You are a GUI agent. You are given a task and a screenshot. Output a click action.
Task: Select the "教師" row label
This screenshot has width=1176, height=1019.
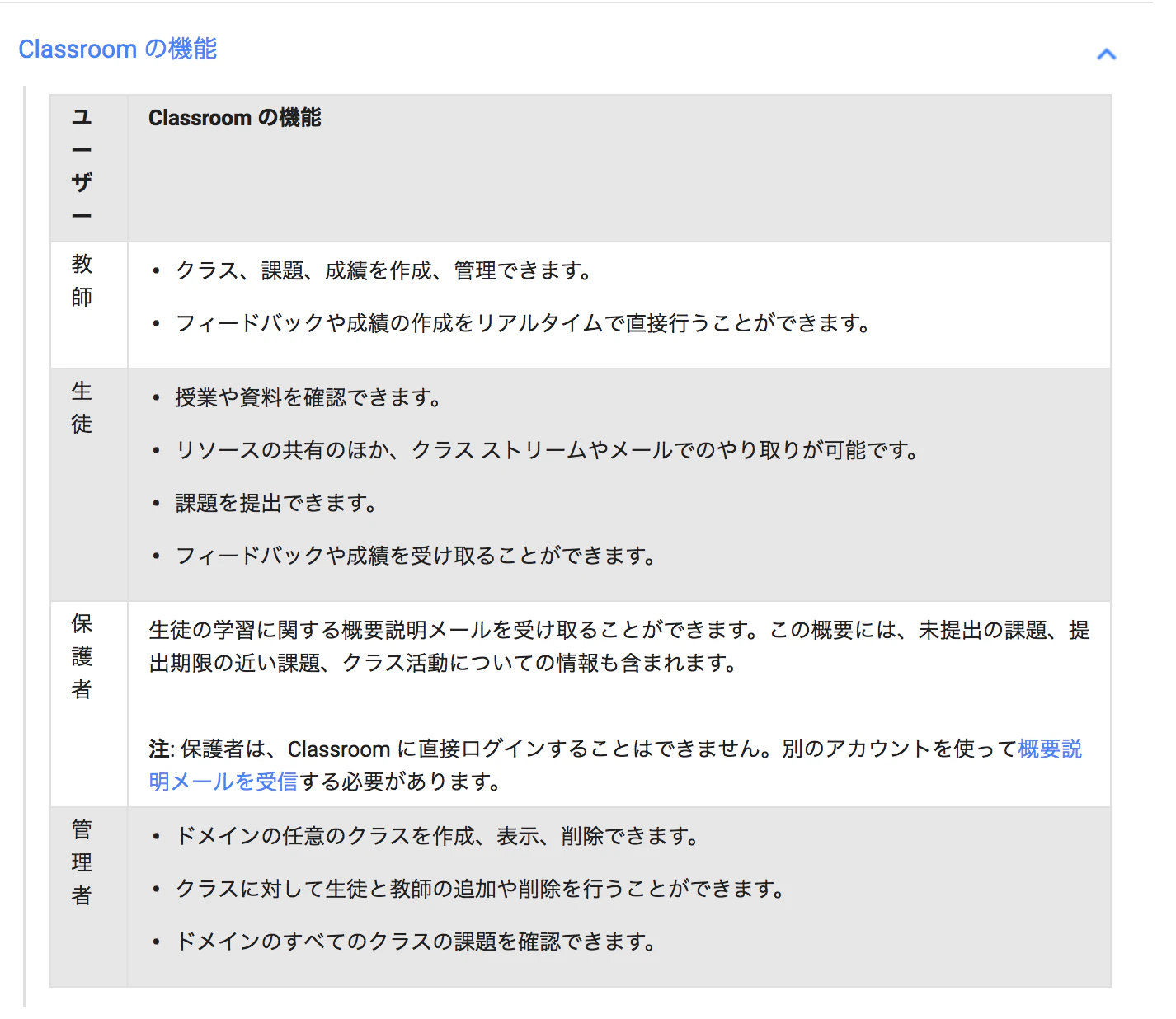(x=82, y=280)
